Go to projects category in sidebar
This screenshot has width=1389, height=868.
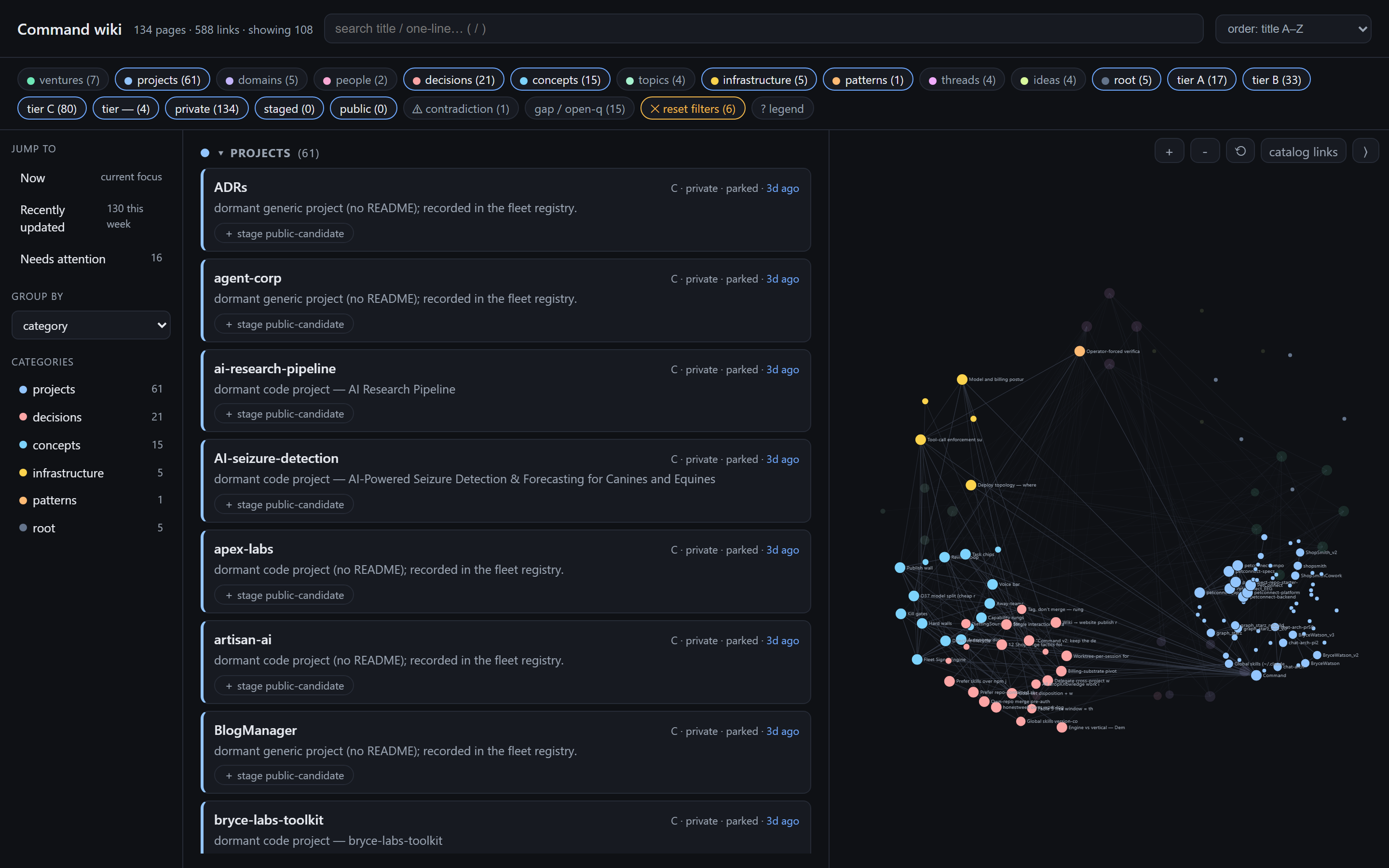91,389
